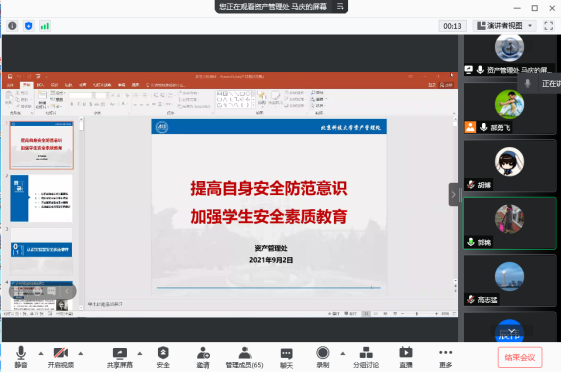Open screen-sharing options menu in top banner

click(340, 6)
